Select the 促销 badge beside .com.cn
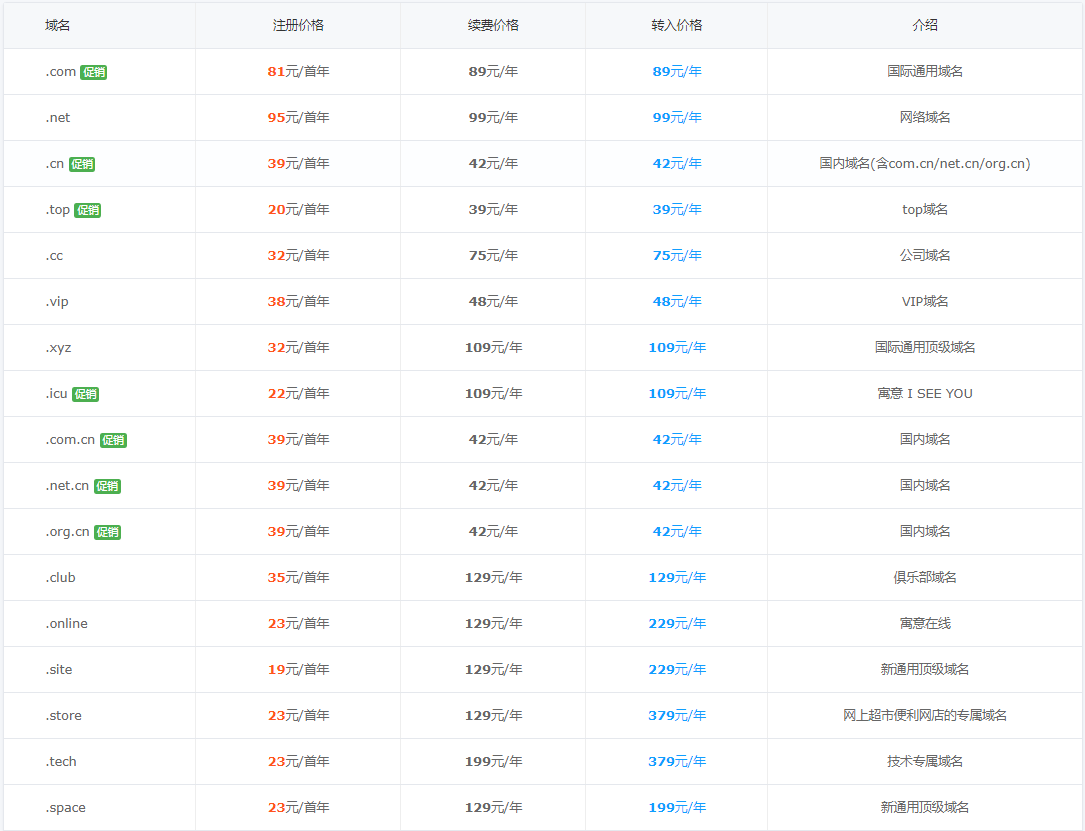Screen dimensions: 1085x831 [113, 440]
